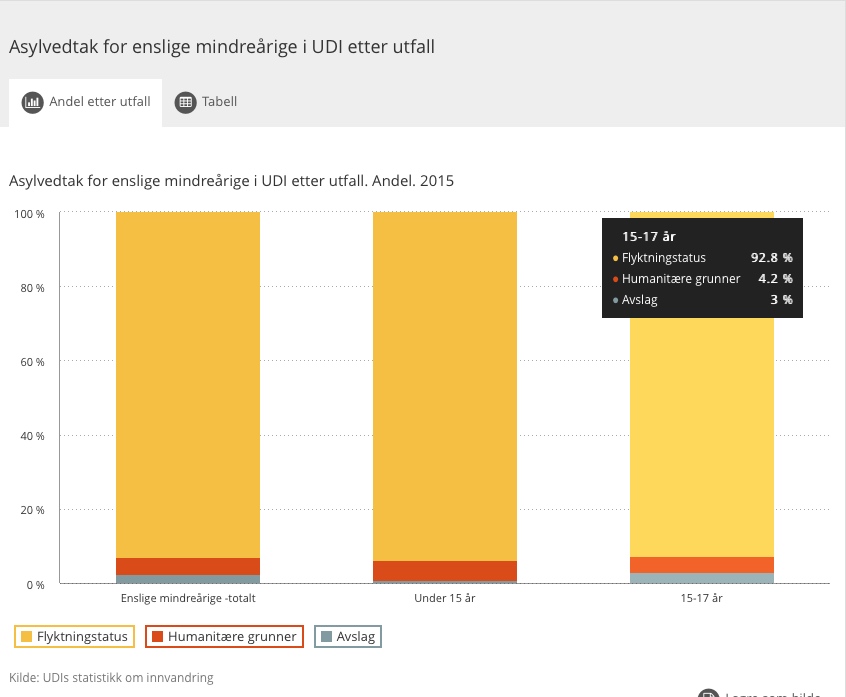Switch to the Tabell tab
Screen dimensions: 846x697
(x=206, y=102)
